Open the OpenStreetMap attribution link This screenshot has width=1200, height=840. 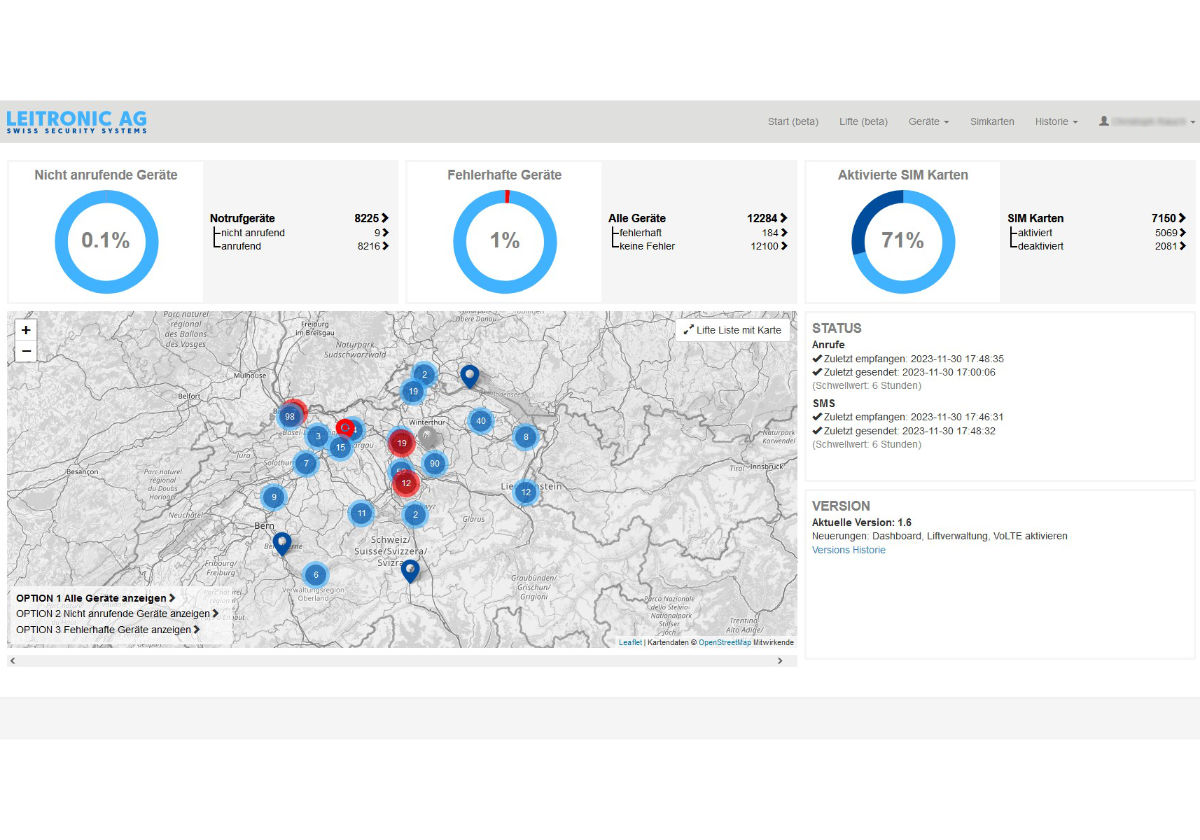pos(725,642)
